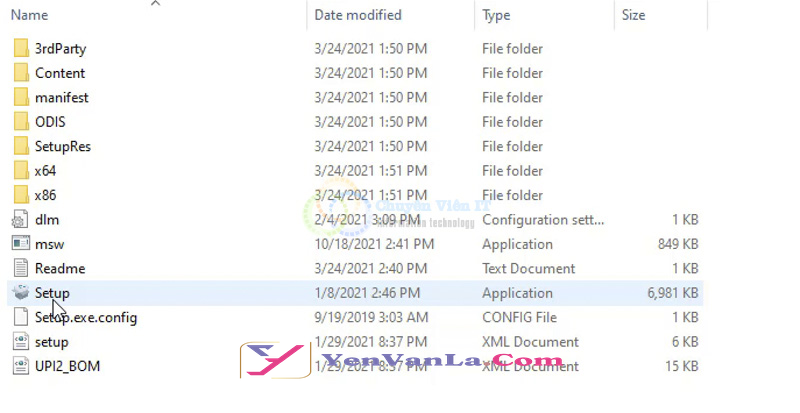The image size is (800, 413).
Task: Select the lowercase setup XML file icon
Action: click(x=21, y=342)
